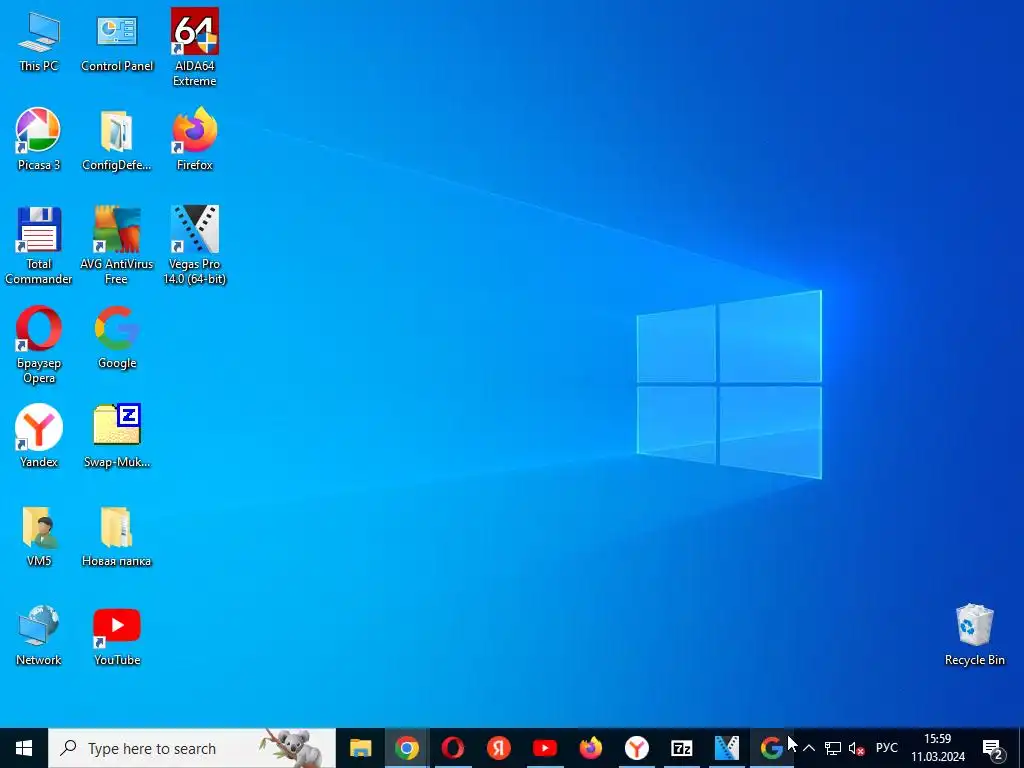Change the РУС input language

(886, 748)
